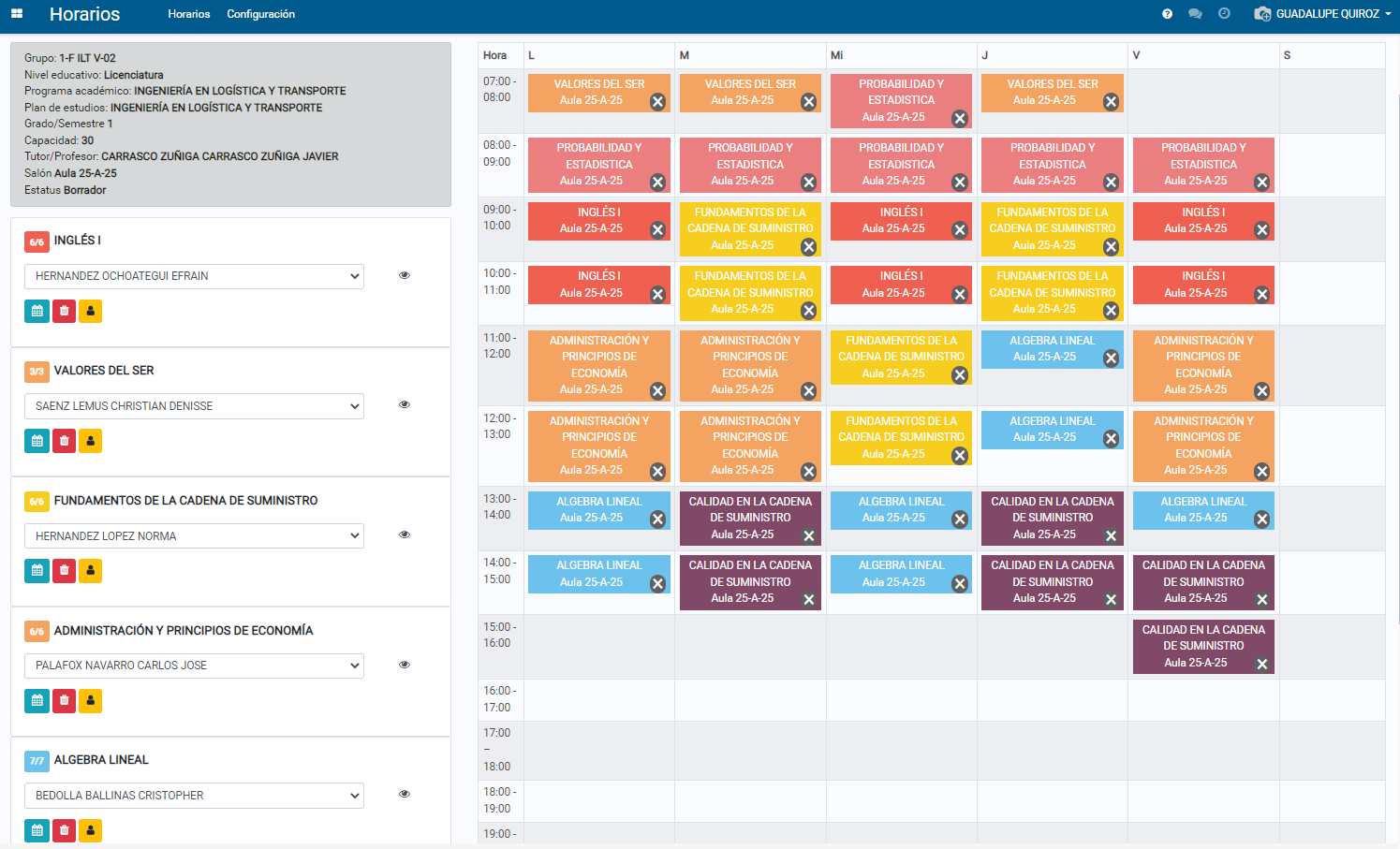Delete VALORES DEL SER with red trash icon
Viewport: 1400px width, 849px height.
(x=64, y=441)
